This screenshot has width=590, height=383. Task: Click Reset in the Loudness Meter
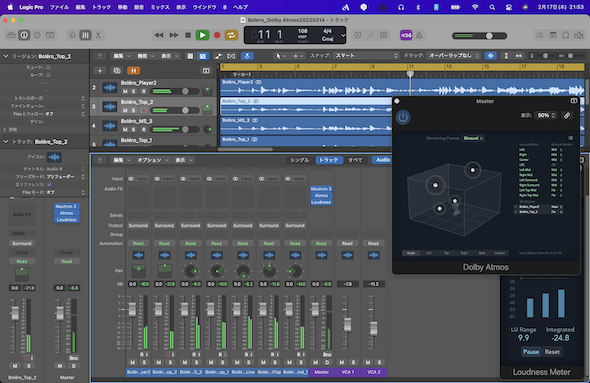coord(552,352)
